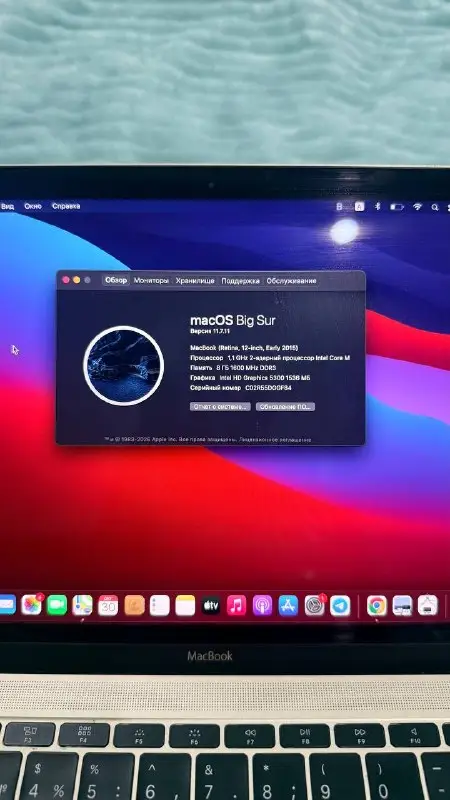
Task: Open System Preferences with the badge
Action: click(314, 605)
